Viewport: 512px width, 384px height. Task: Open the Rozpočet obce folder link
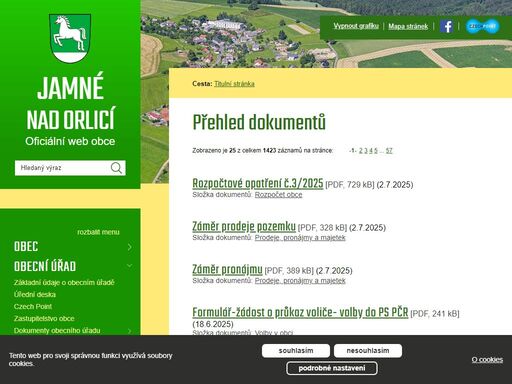pos(278,195)
